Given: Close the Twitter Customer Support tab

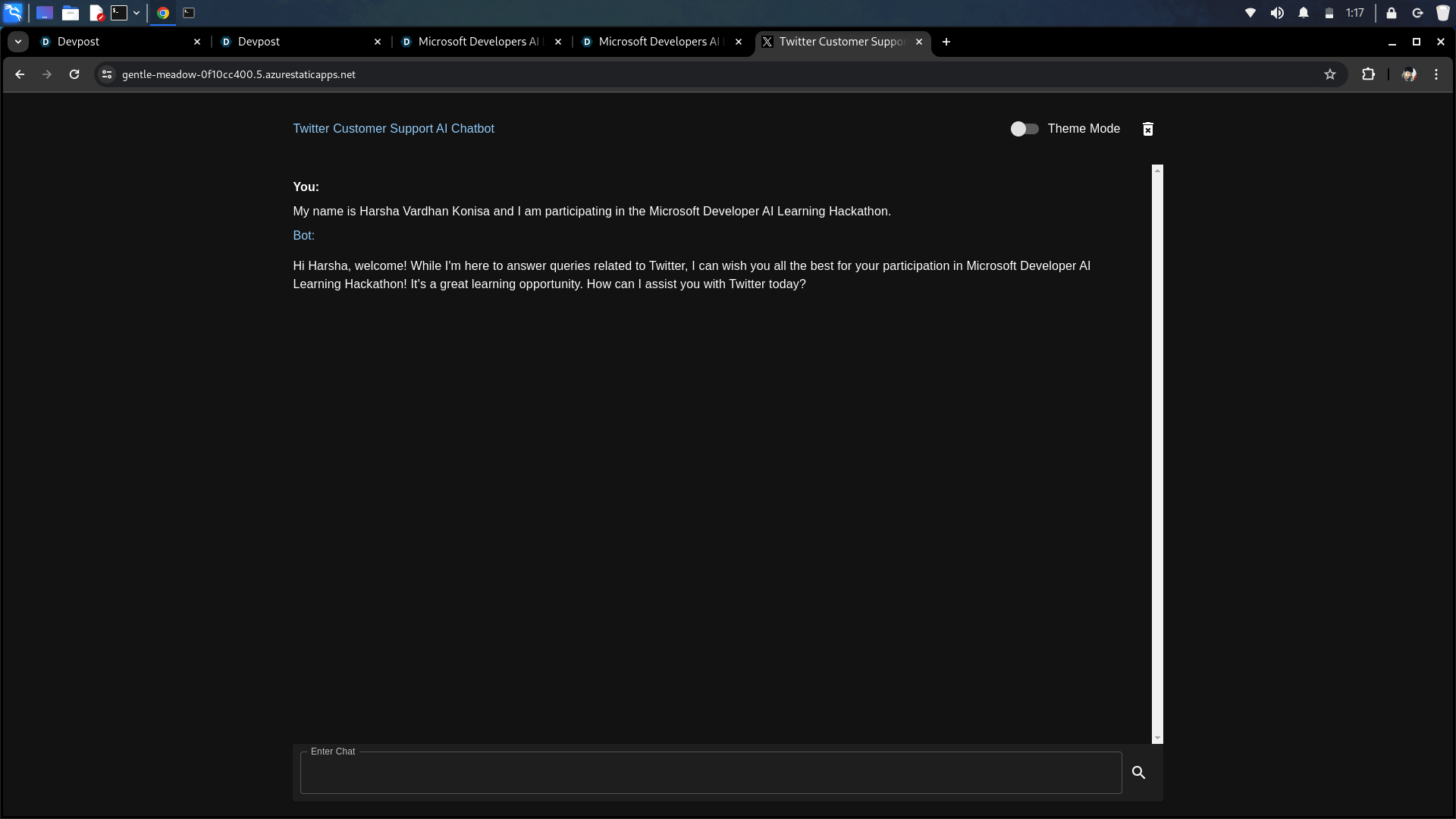Looking at the screenshot, I should click(919, 42).
